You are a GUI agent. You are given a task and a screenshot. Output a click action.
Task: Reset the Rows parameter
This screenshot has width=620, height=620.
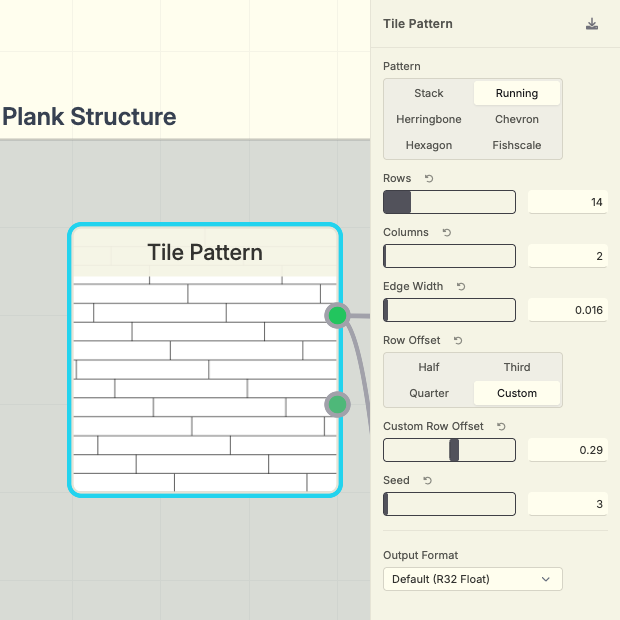pyautogui.click(x=429, y=179)
